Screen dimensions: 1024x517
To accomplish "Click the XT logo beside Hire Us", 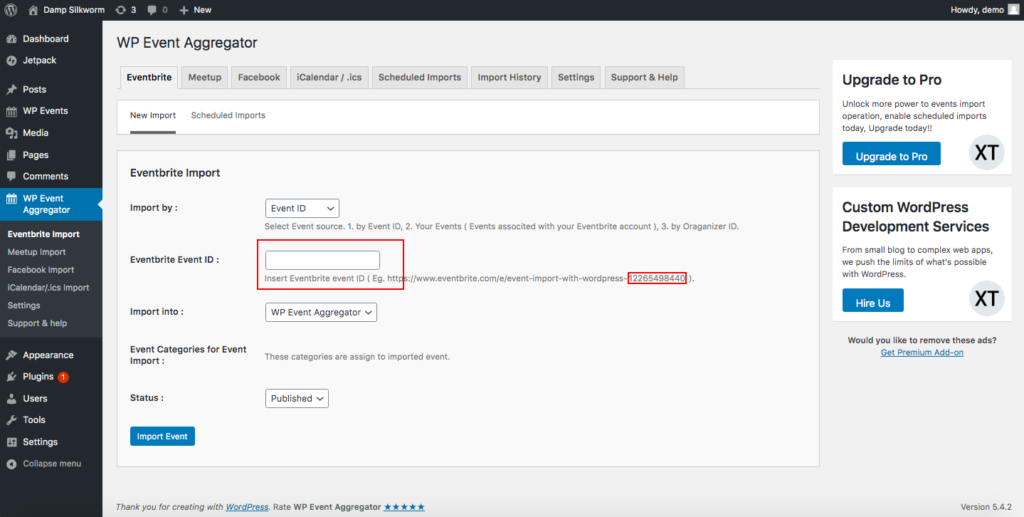I will (986, 298).
